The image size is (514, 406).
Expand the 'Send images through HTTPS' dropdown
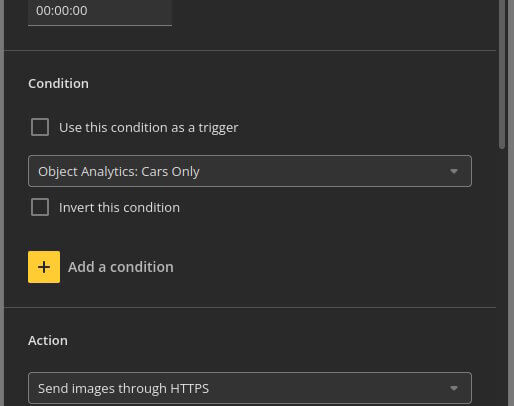(250, 388)
